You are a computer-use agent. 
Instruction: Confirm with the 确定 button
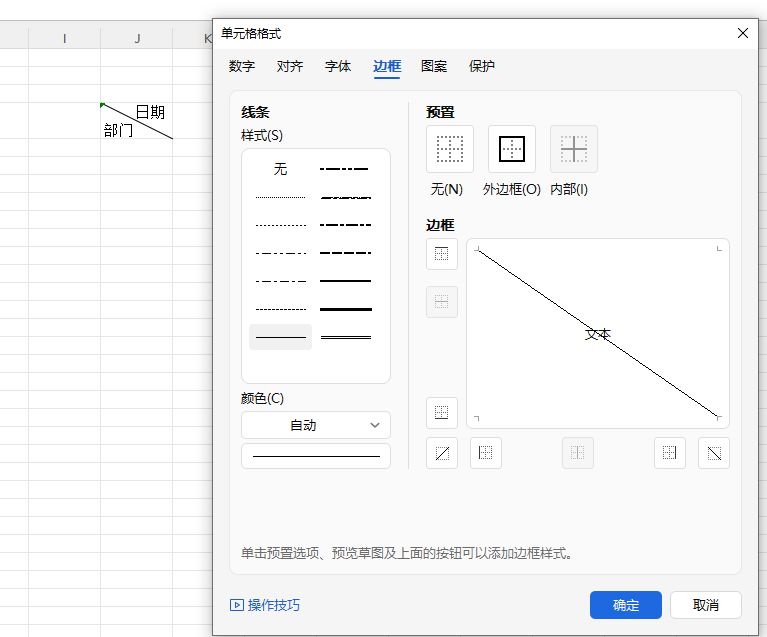click(x=626, y=605)
